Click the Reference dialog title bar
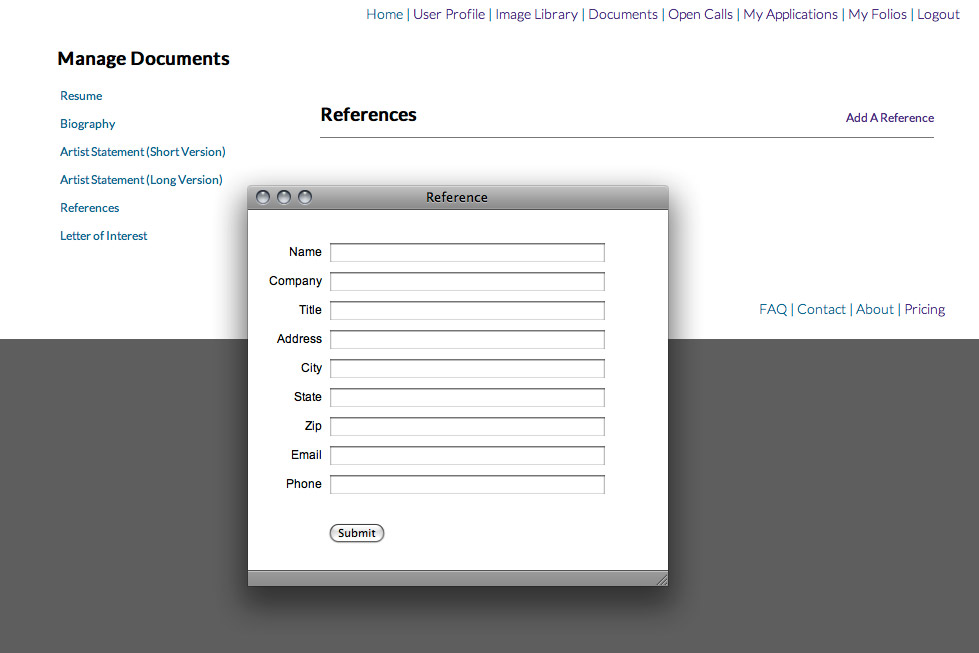 pyautogui.click(x=458, y=197)
